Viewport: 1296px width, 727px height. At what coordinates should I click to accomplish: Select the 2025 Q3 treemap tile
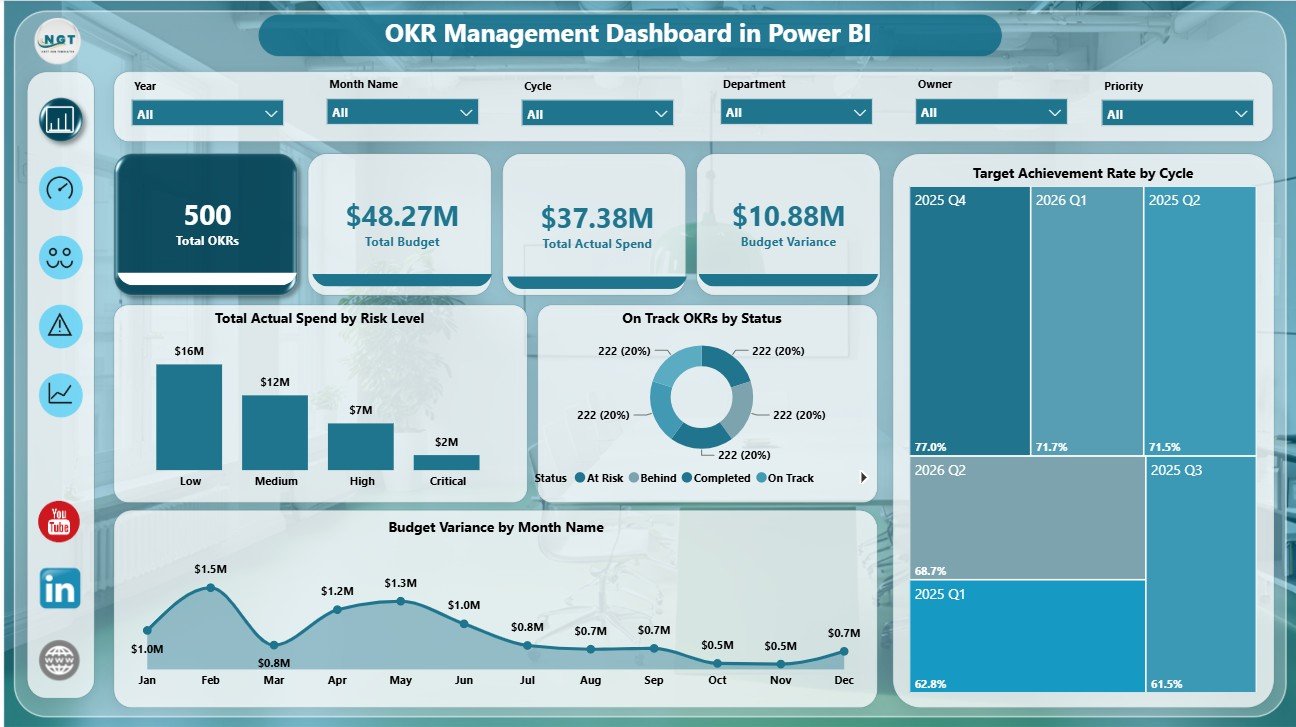coord(1202,574)
